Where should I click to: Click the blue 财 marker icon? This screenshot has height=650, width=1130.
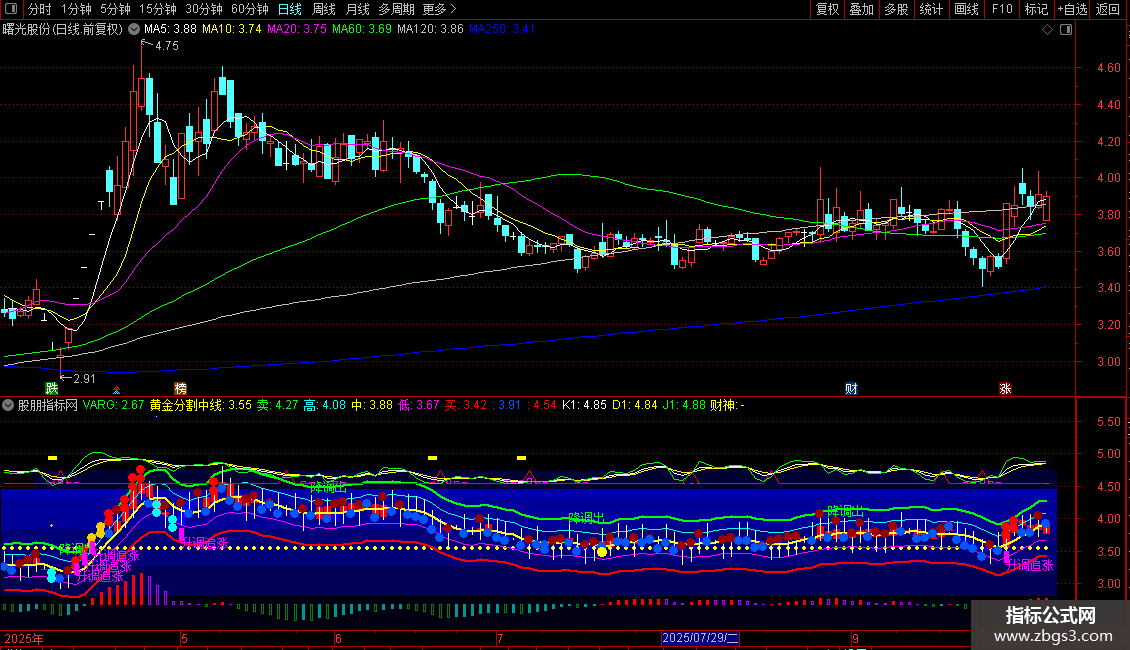(851, 388)
